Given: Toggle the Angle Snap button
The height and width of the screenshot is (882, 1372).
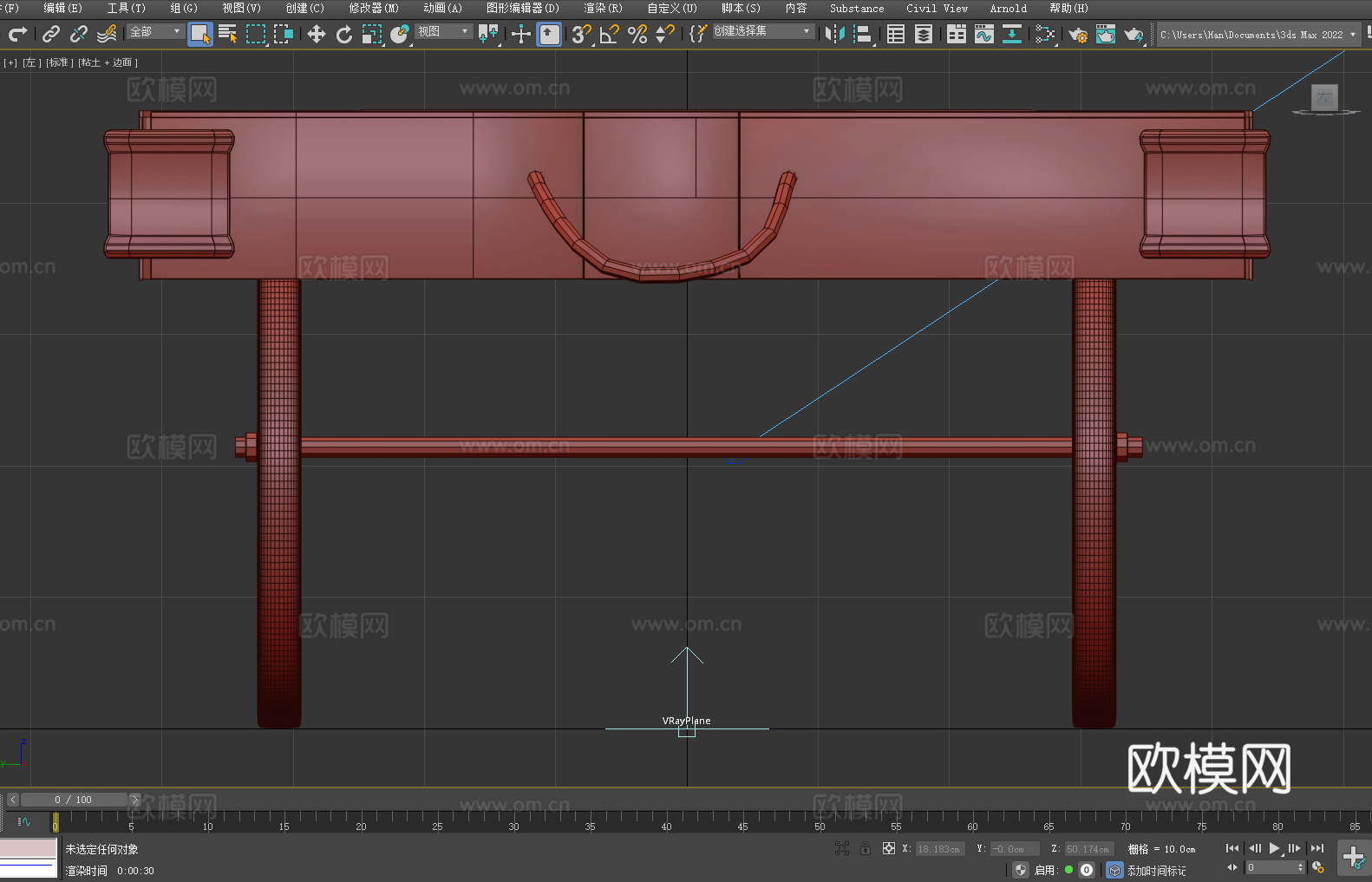Looking at the screenshot, I should [609, 34].
